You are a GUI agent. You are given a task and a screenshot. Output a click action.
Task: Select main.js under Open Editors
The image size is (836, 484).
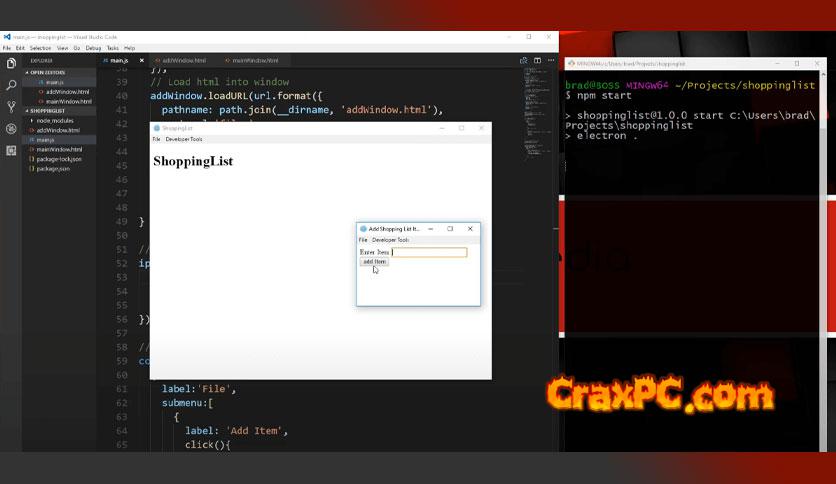(54, 82)
